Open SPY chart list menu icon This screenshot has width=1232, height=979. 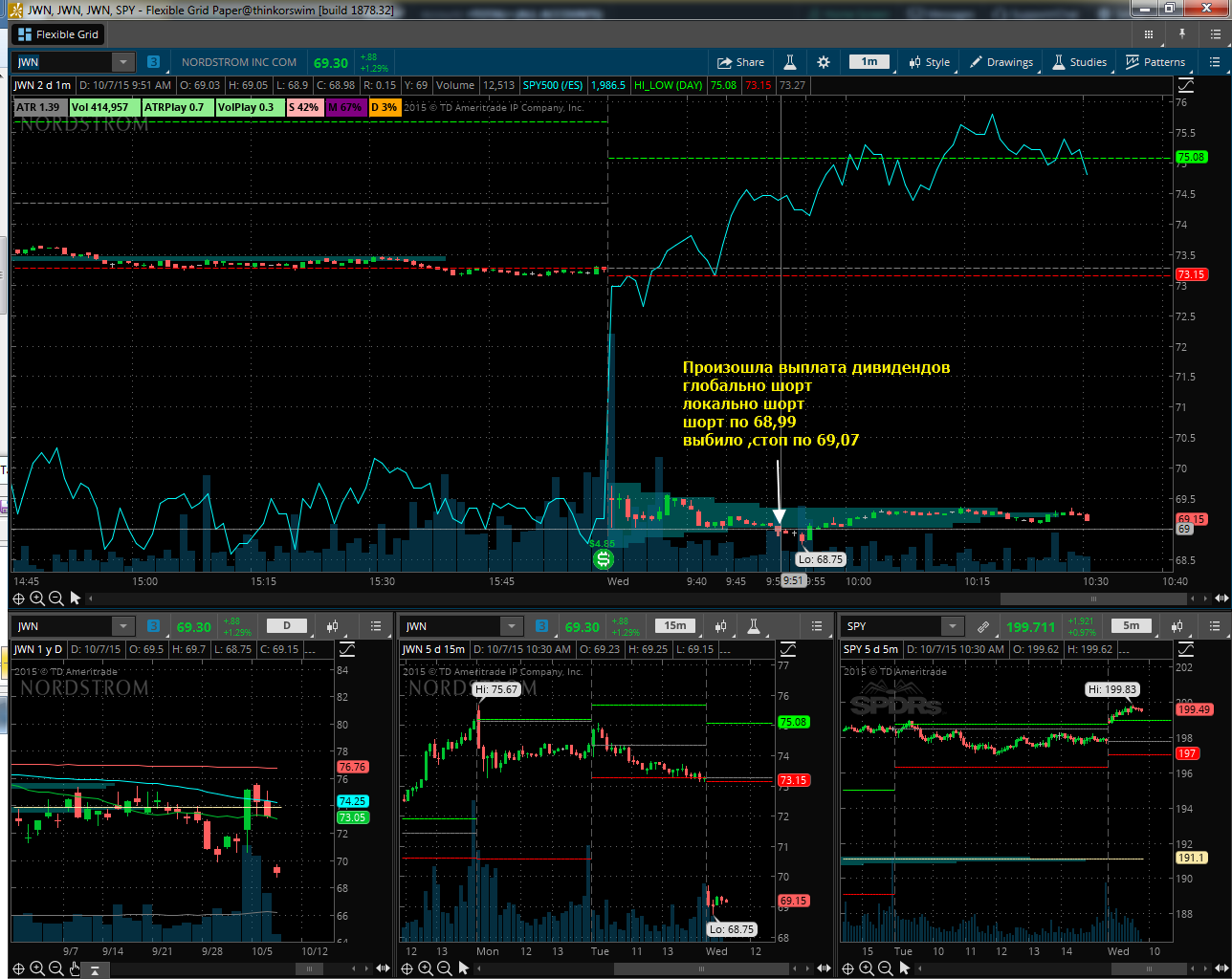coord(1215,626)
